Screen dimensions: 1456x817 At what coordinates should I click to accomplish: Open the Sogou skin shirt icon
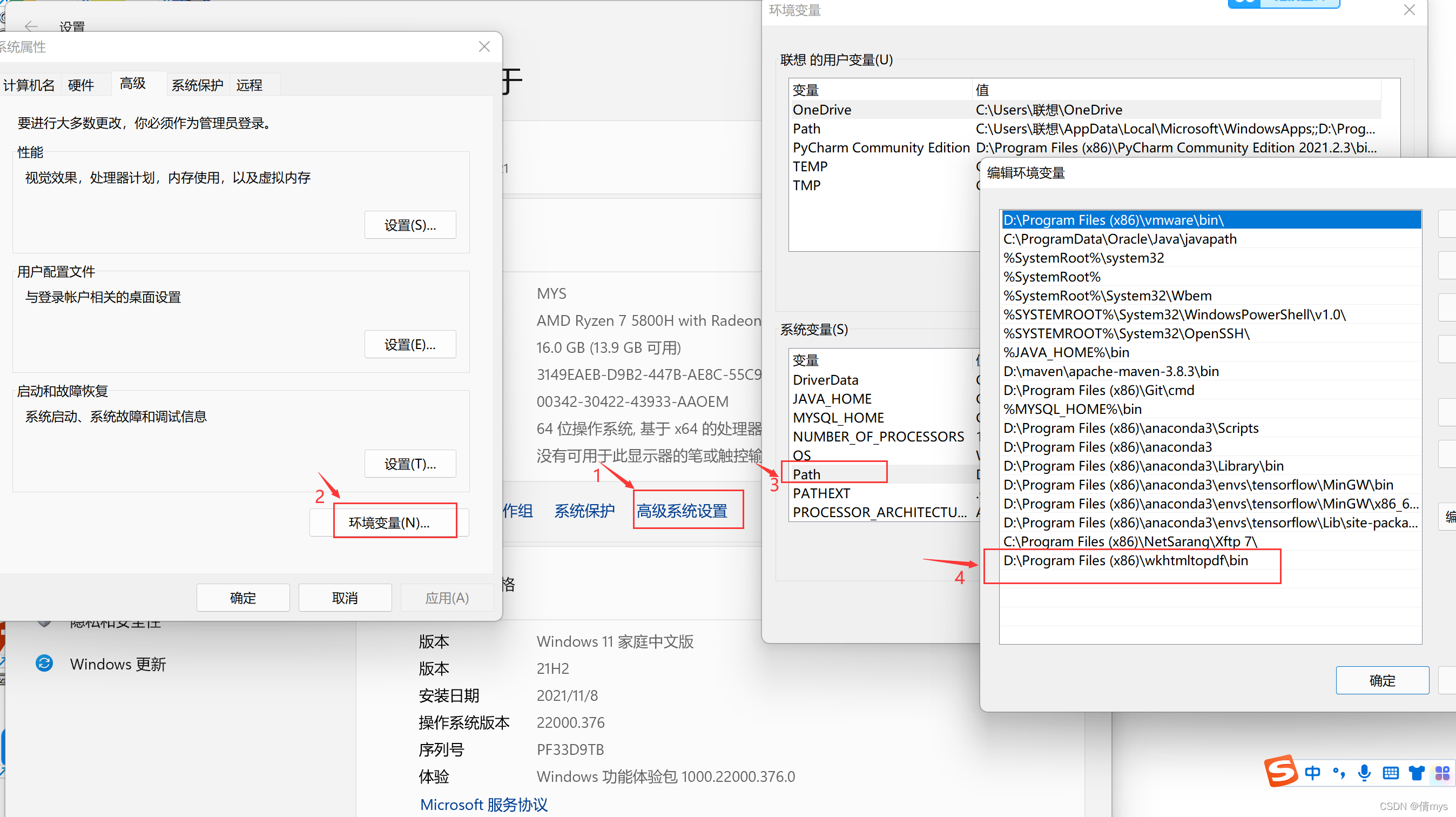pos(1417,773)
